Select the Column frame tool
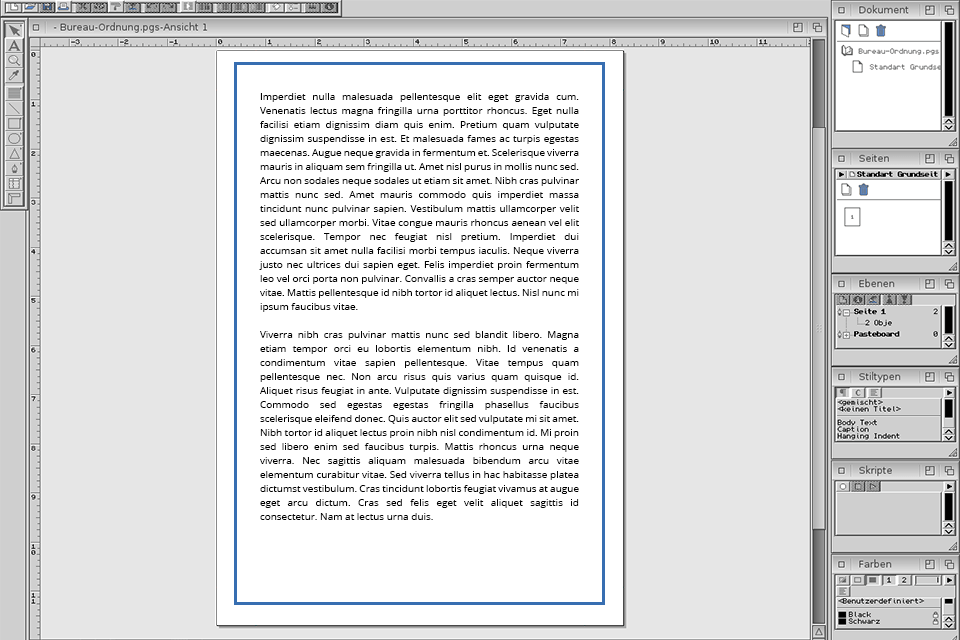The height and width of the screenshot is (640, 960). click(x=14, y=93)
